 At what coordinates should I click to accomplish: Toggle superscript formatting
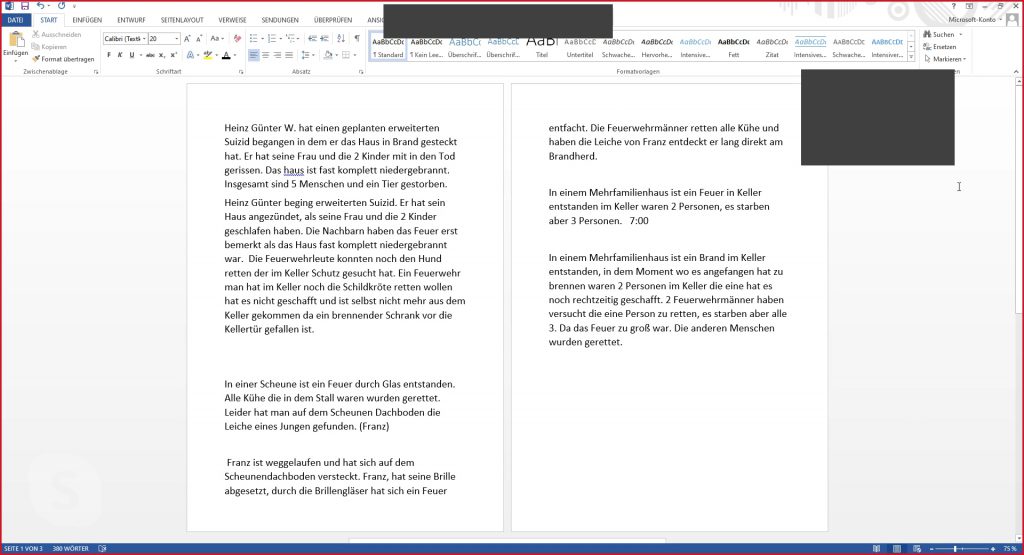173,55
